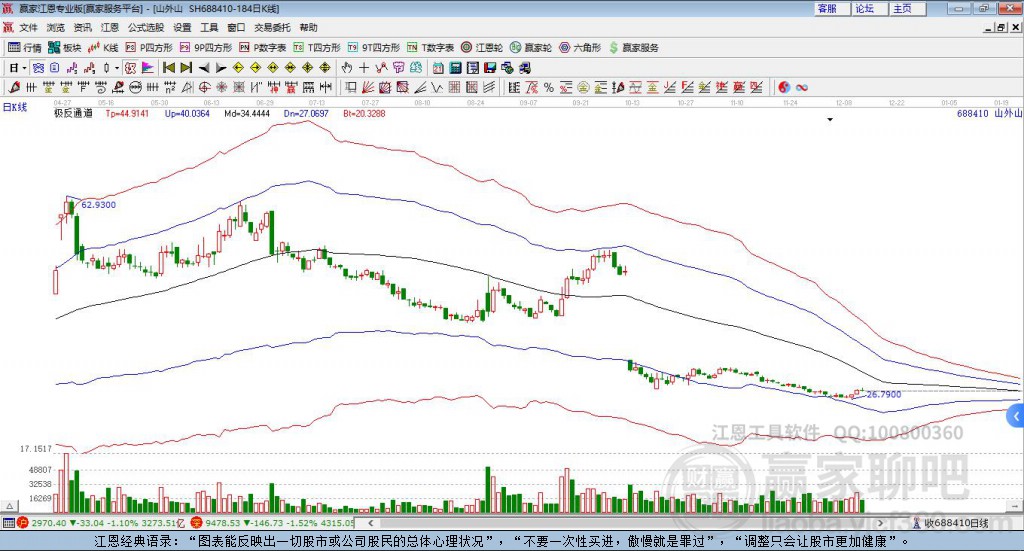Open the T四方形 tool
This screenshot has width=1024, height=551.
pos(317,48)
